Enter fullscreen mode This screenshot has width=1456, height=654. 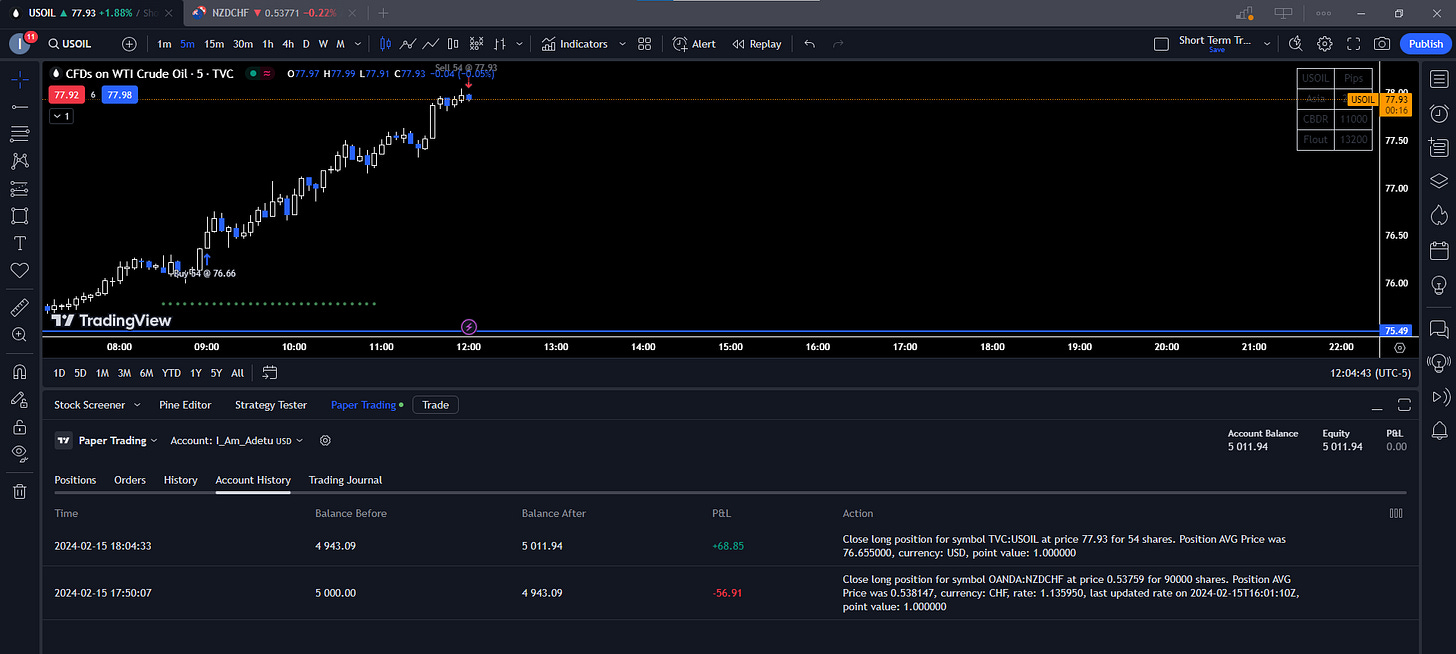pyautogui.click(x=1354, y=44)
